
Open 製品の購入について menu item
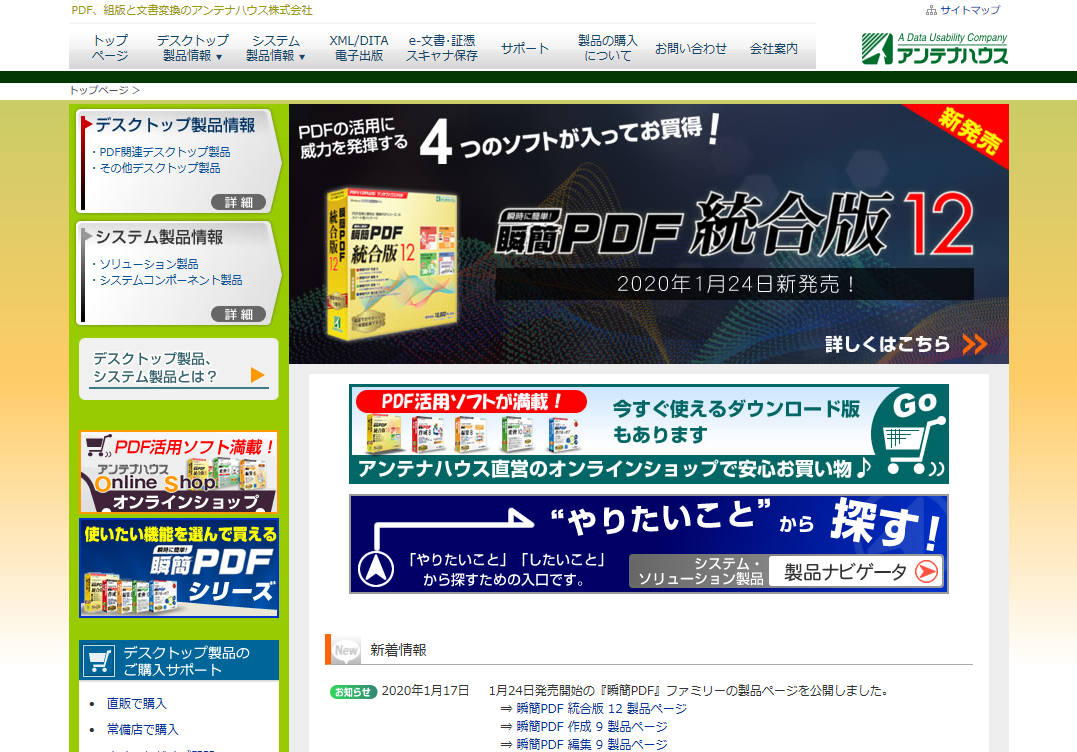click(608, 48)
